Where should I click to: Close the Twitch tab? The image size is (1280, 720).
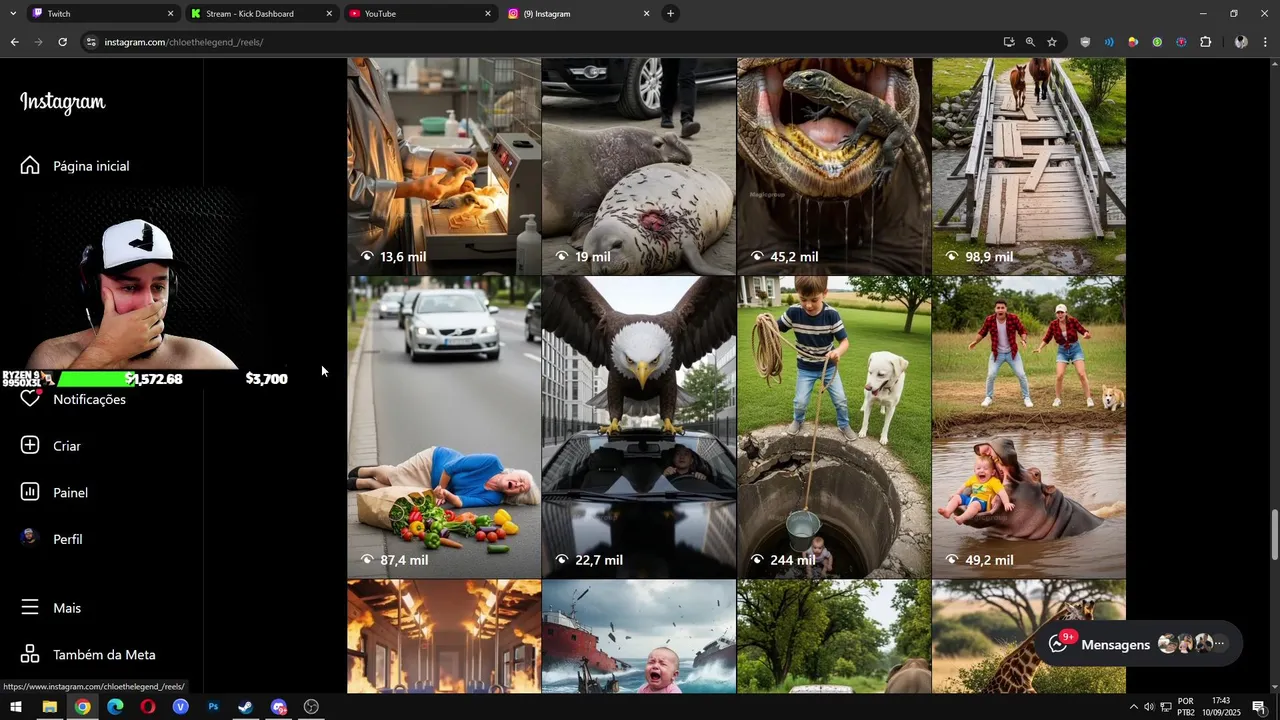point(170,14)
